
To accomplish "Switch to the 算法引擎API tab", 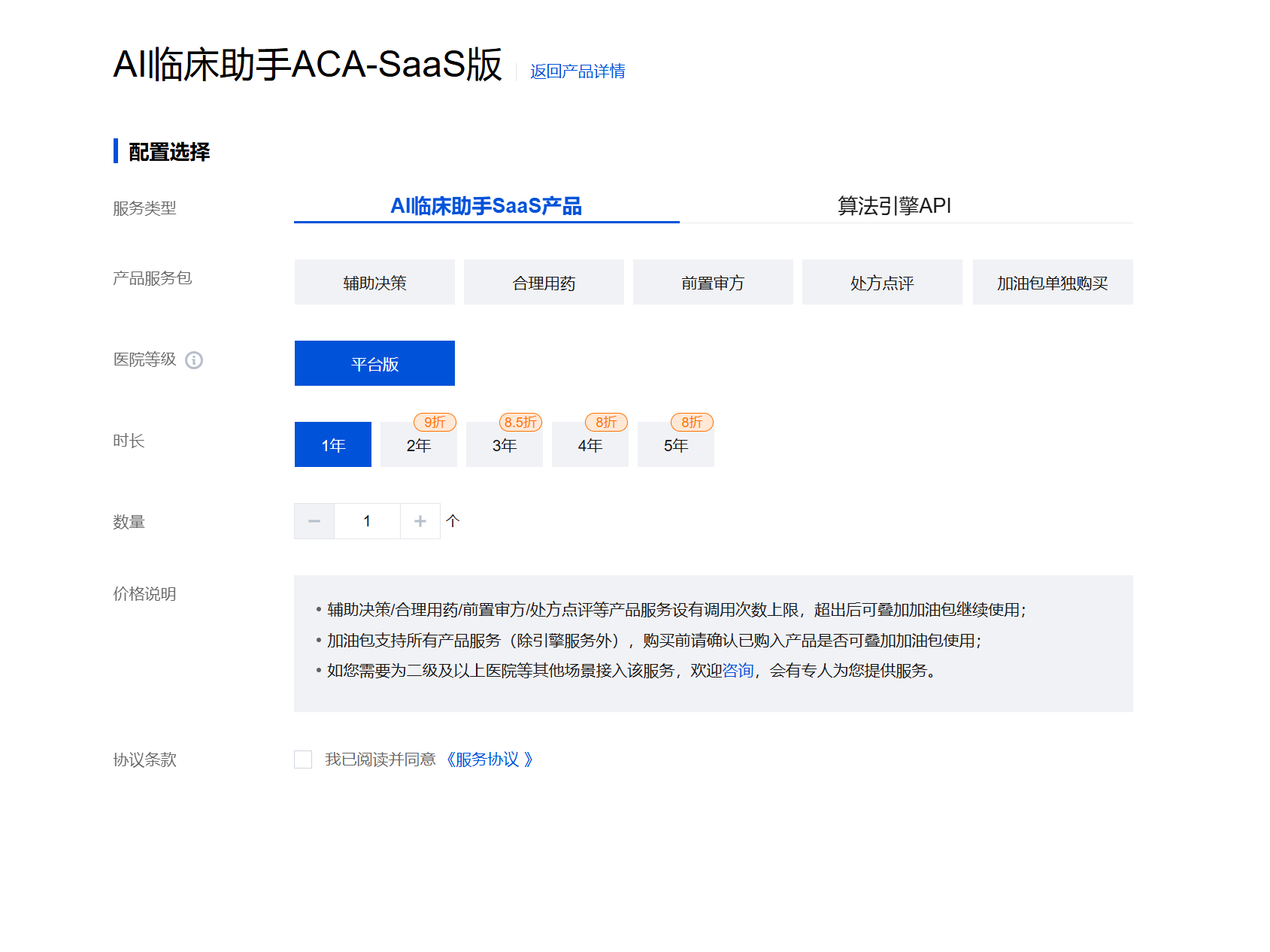I will tap(894, 206).
